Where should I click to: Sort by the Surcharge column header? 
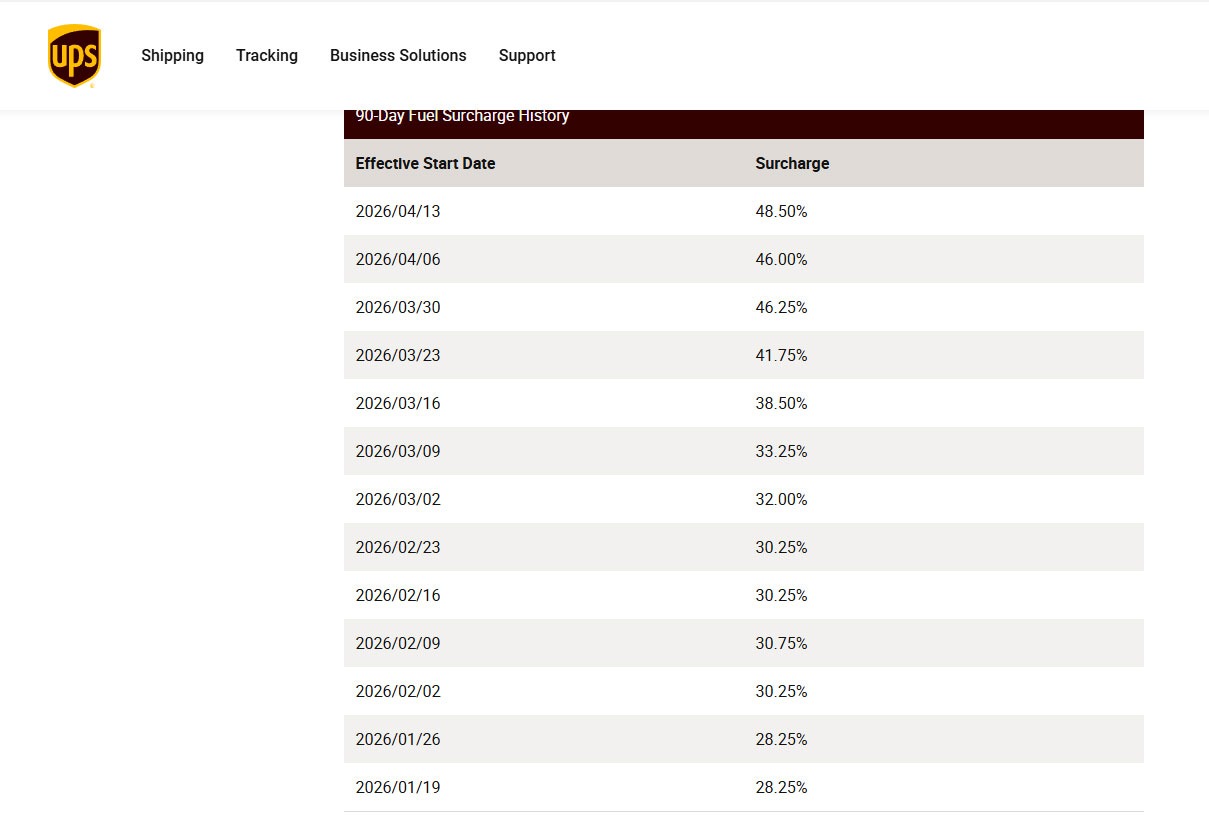(792, 163)
